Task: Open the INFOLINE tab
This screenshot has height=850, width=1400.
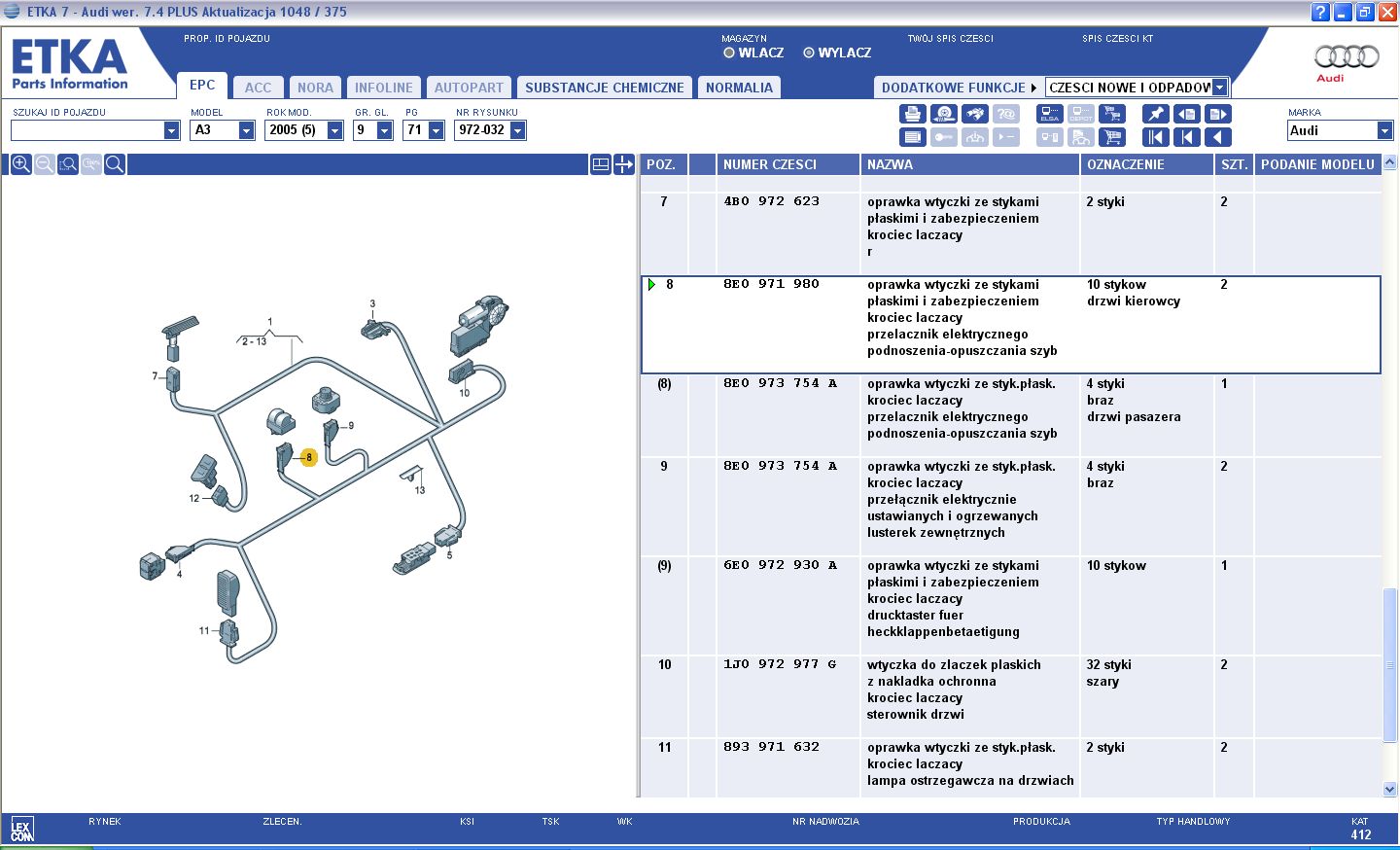Action: pyautogui.click(x=384, y=88)
